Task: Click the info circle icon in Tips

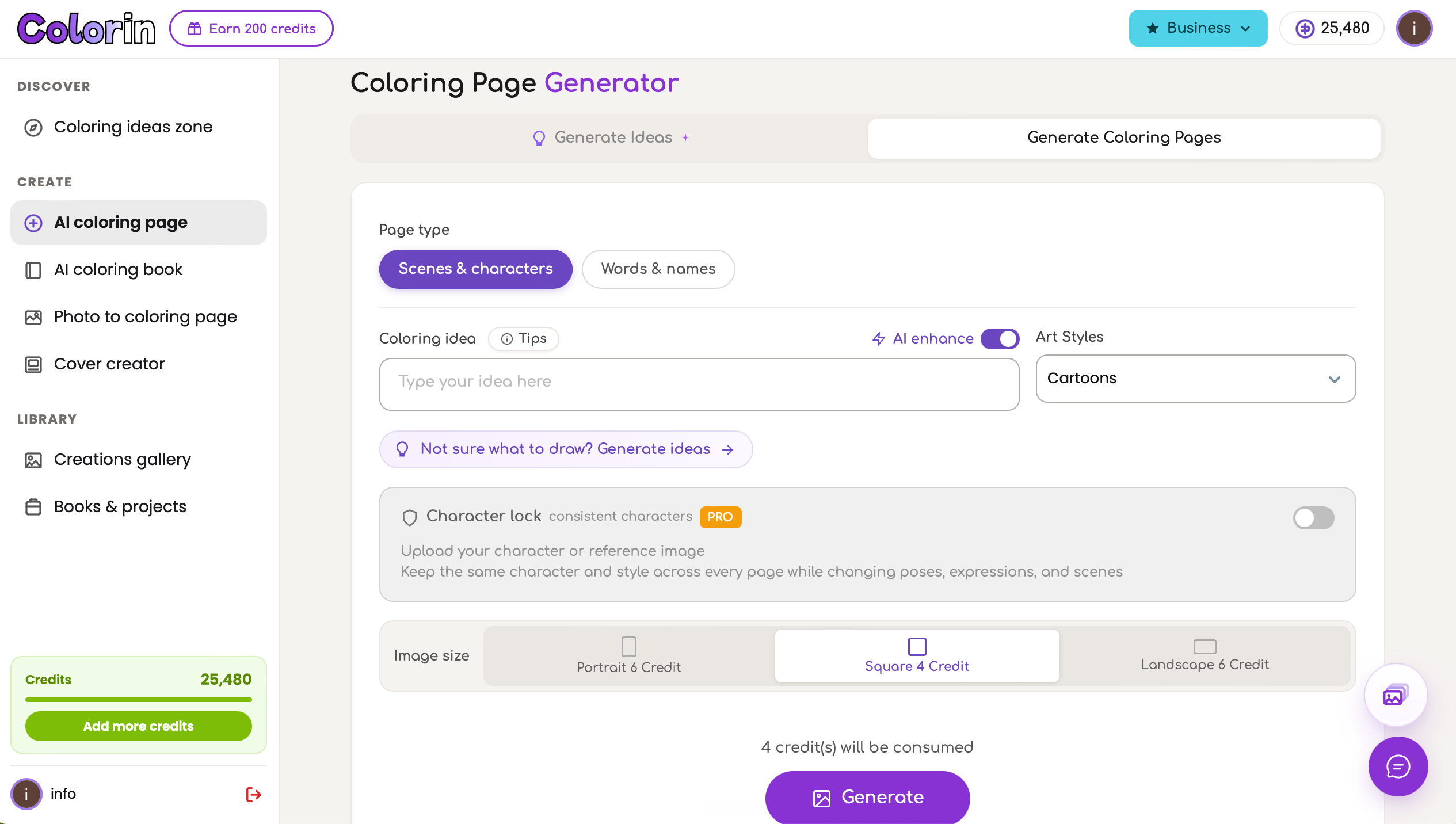Action: click(506, 339)
